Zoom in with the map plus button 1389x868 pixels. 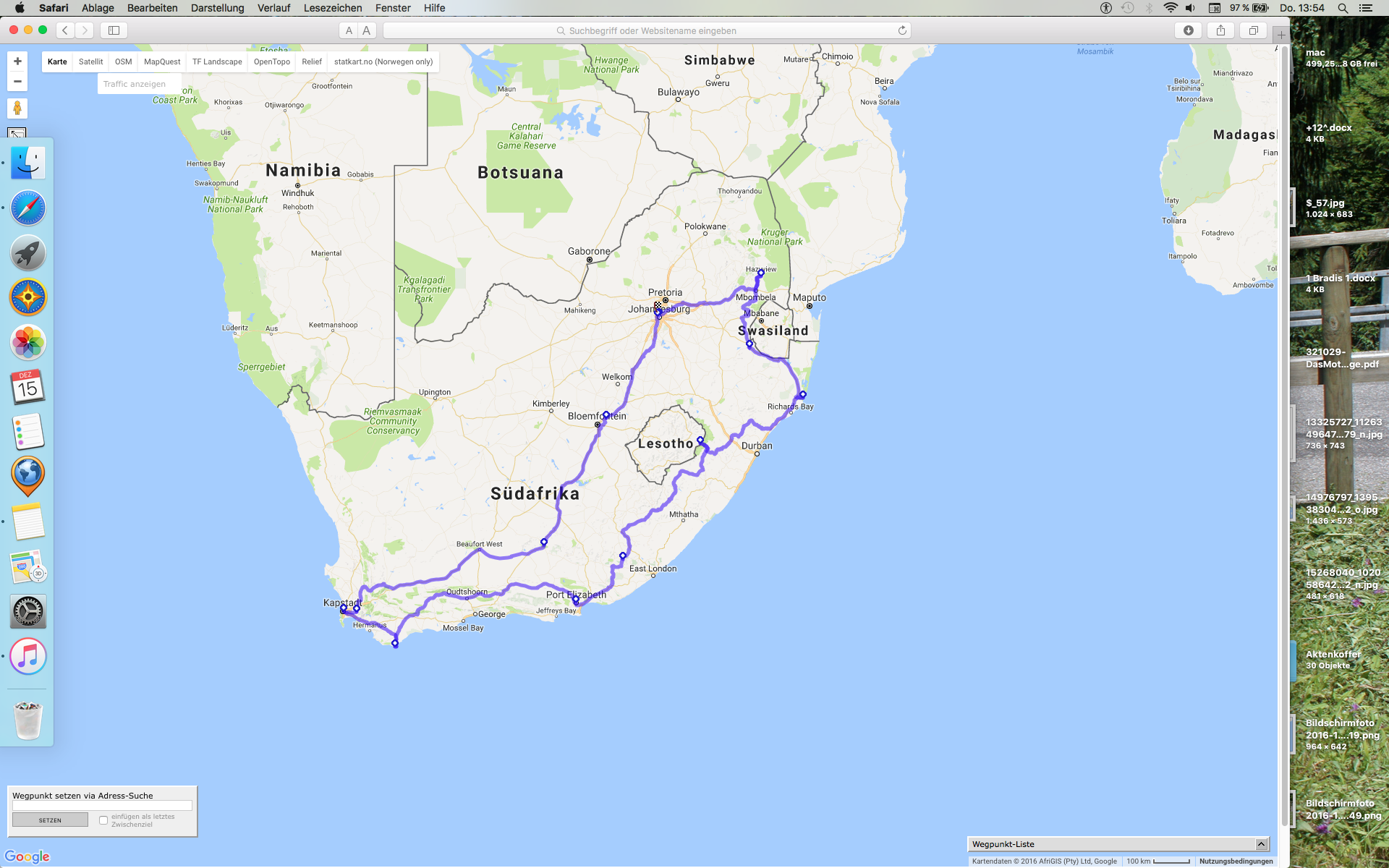point(17,61)
